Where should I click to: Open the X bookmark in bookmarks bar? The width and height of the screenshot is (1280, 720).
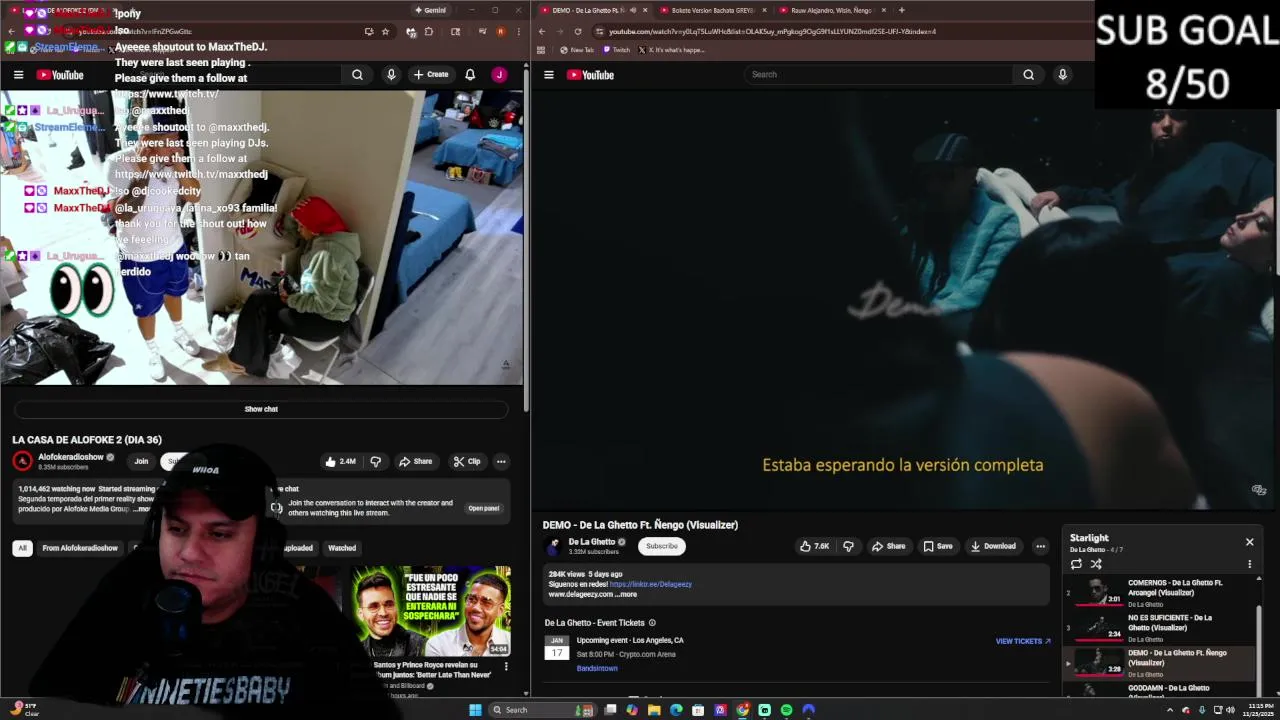coord(672,50)
